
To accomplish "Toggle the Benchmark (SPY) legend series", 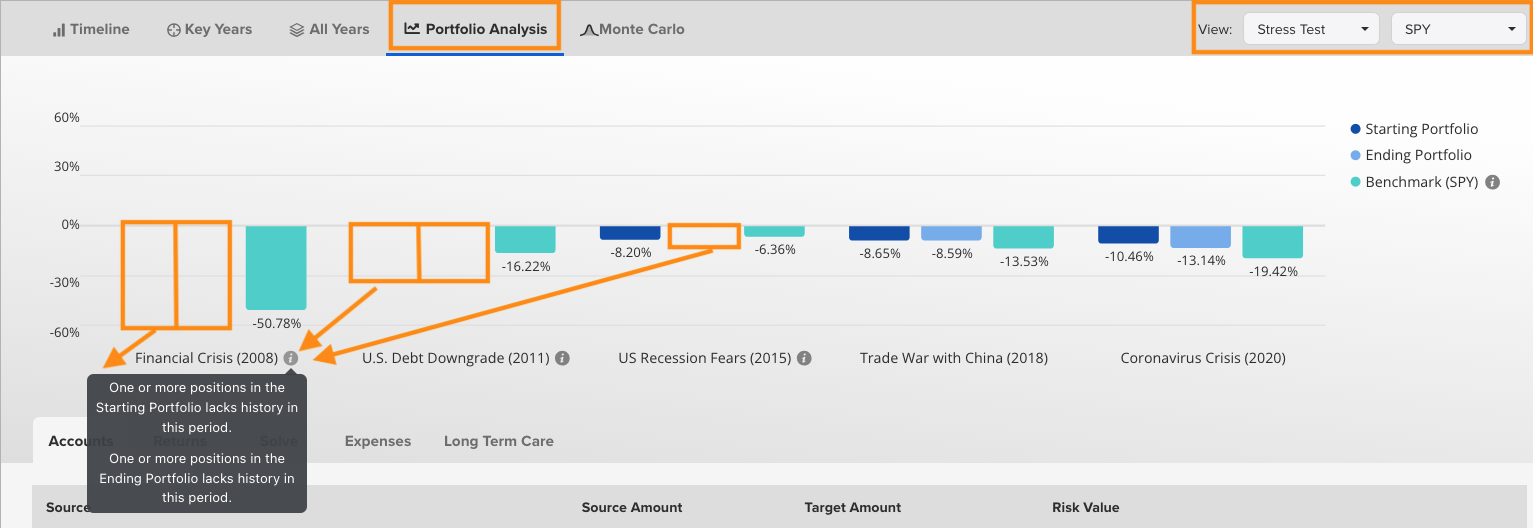I will pyautogui.click(x=1415, y=182).
